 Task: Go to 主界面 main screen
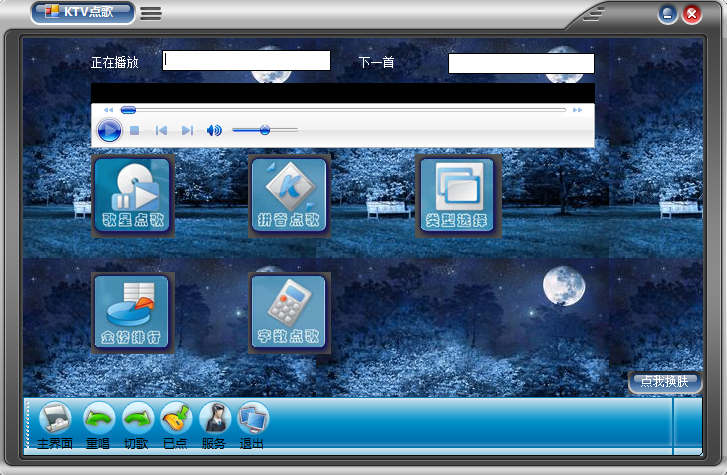[55, 426]
